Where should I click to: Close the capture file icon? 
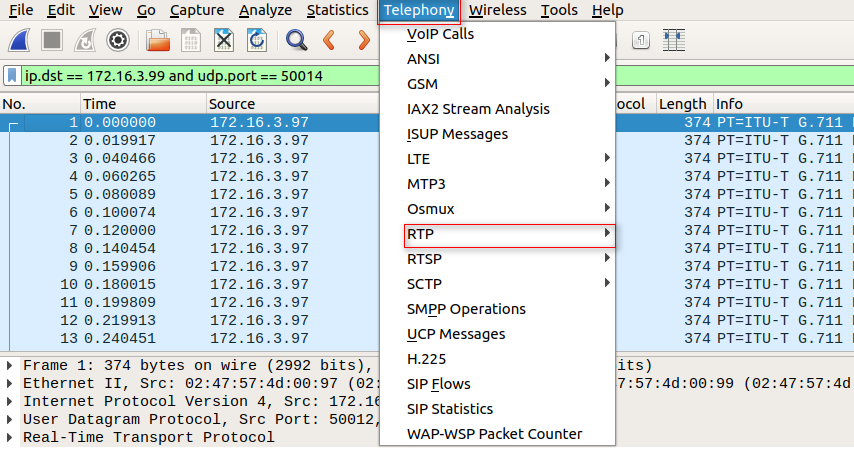(224, 40)
